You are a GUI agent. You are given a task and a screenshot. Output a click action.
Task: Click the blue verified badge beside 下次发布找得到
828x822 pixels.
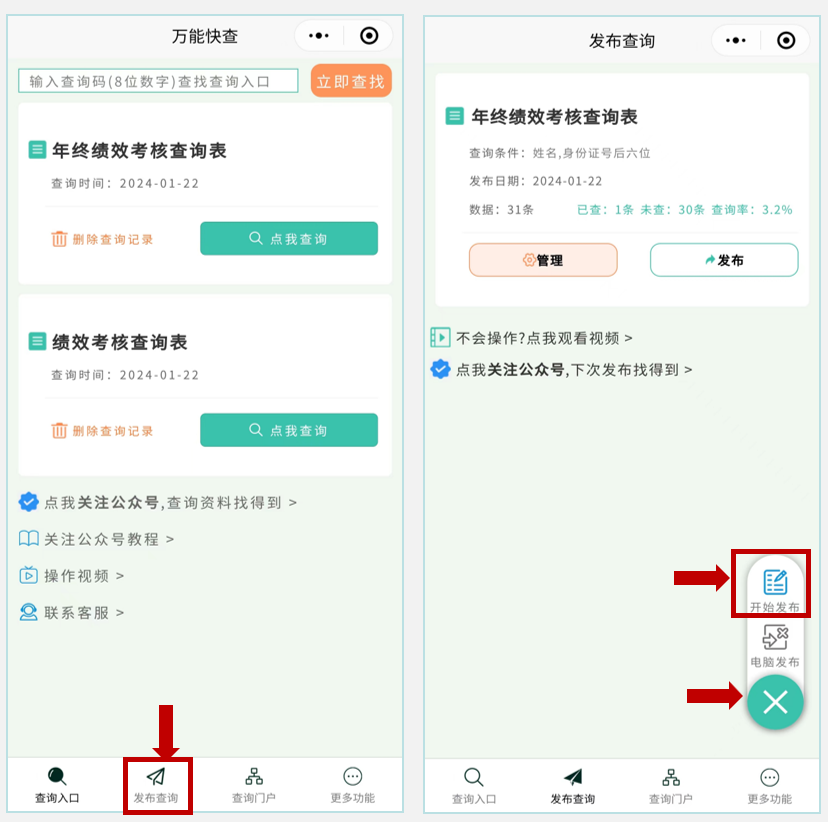click(x=440, y=369)
